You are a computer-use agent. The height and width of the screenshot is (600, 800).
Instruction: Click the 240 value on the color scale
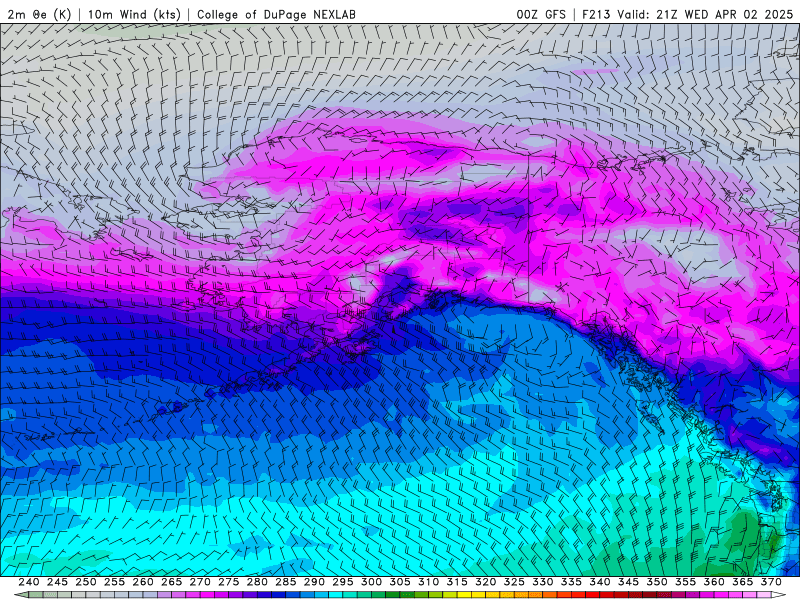29,582
